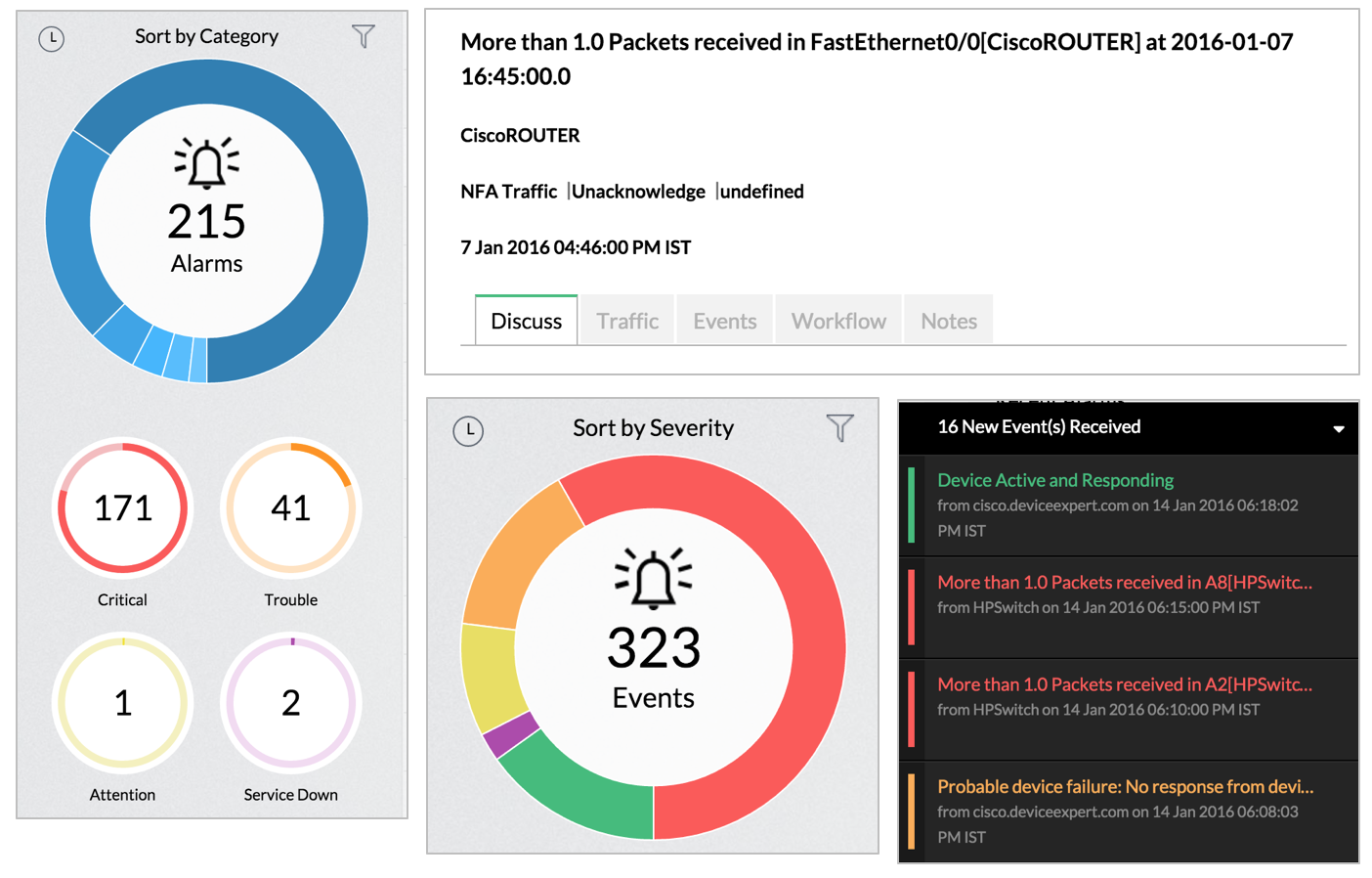Click the Sort by Category title
This screenshot has height=878, width=1372.
206,36
